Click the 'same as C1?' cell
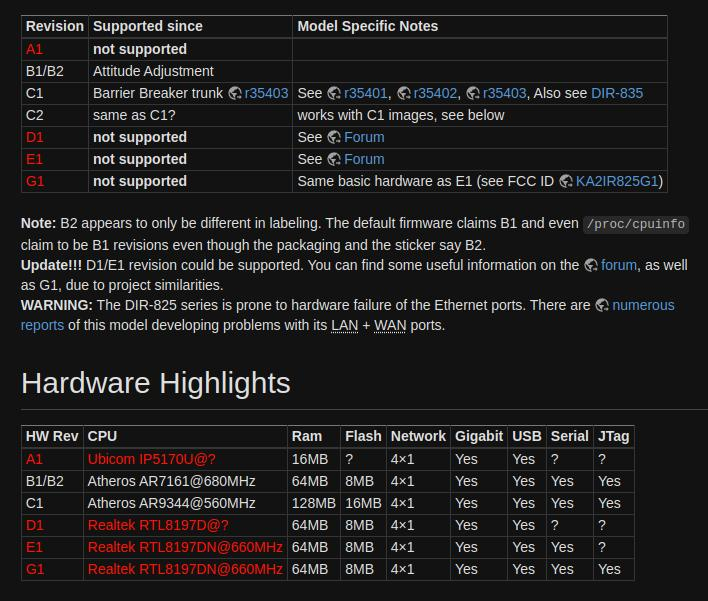The image size is (708, 601). click(x=191, y=115)
